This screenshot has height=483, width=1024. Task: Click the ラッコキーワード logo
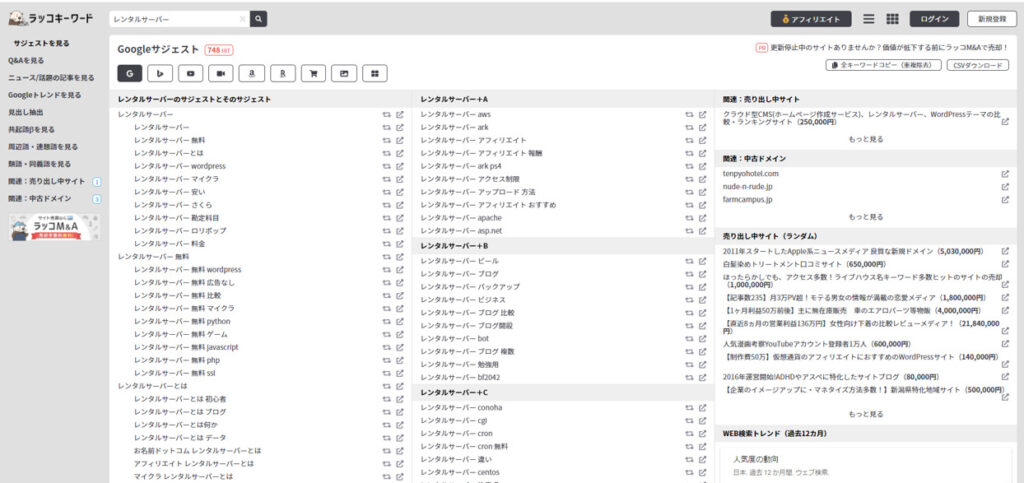pos(51,19)
